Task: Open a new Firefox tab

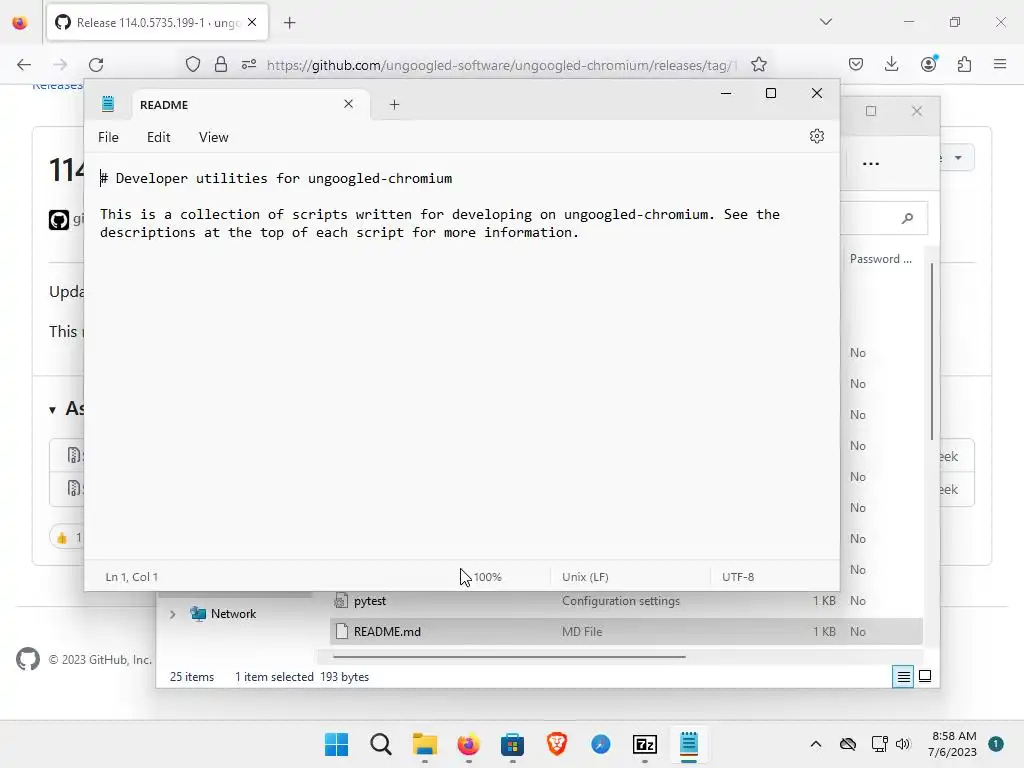Action: 289,23
